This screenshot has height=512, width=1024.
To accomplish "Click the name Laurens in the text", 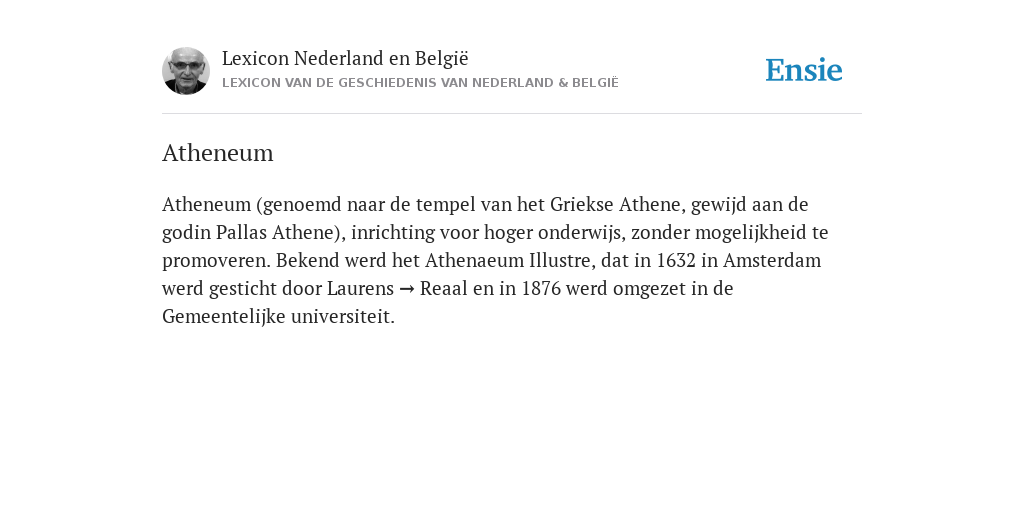I will coord(360,288).
